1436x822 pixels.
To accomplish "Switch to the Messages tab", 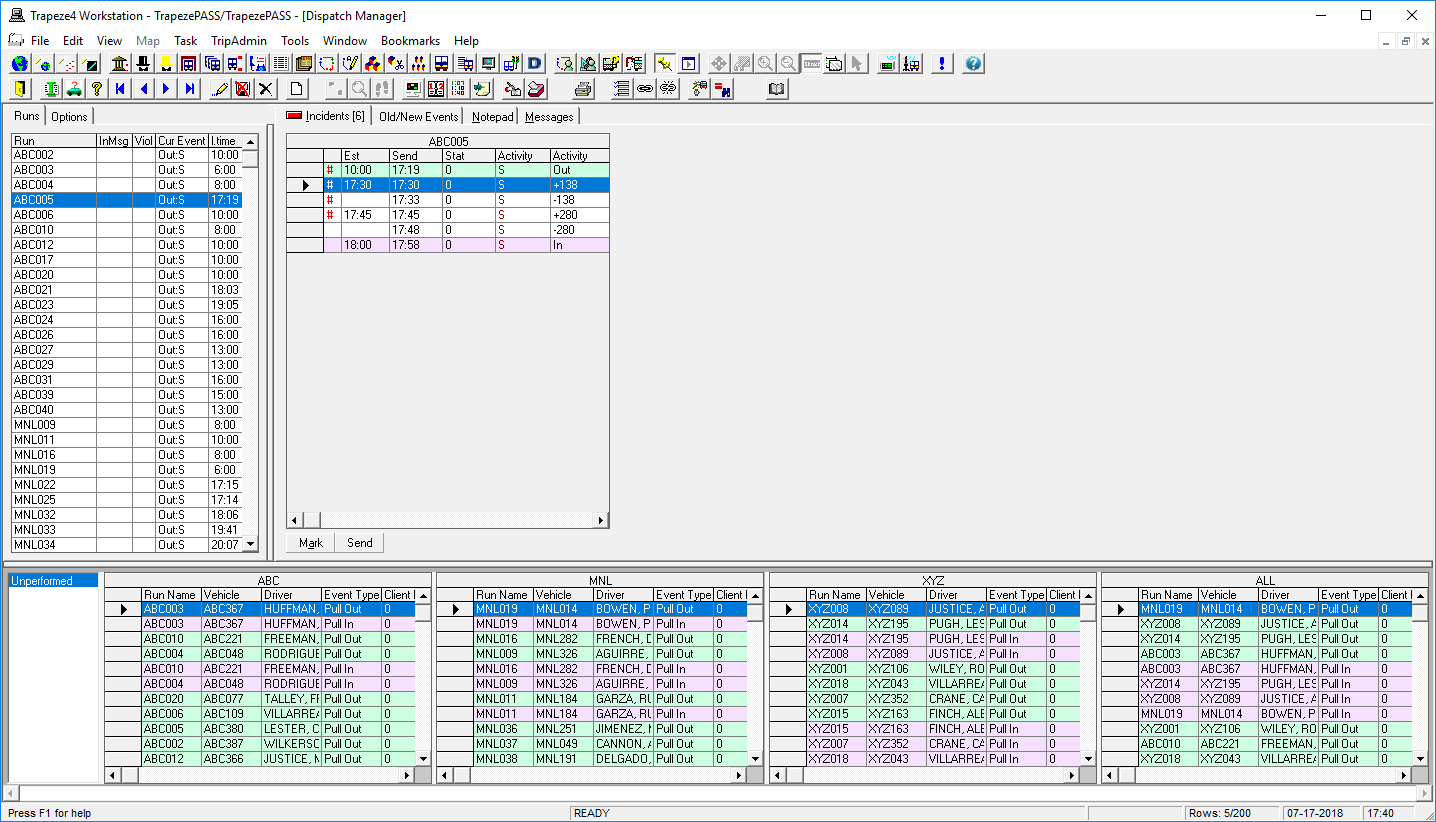I will coord(549,116).
